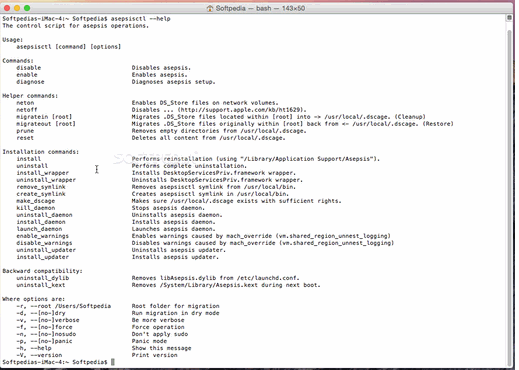Click the support.apple.com URL text

[x=241, y=110]
